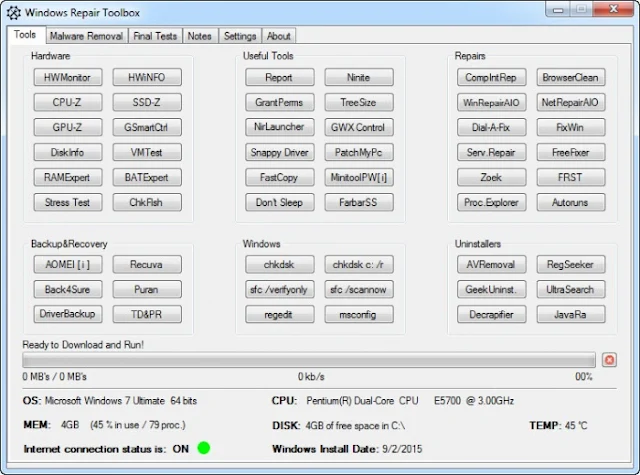Run CPU-Z
This screenshot has height=475, width=640.
tap(68, 102)
